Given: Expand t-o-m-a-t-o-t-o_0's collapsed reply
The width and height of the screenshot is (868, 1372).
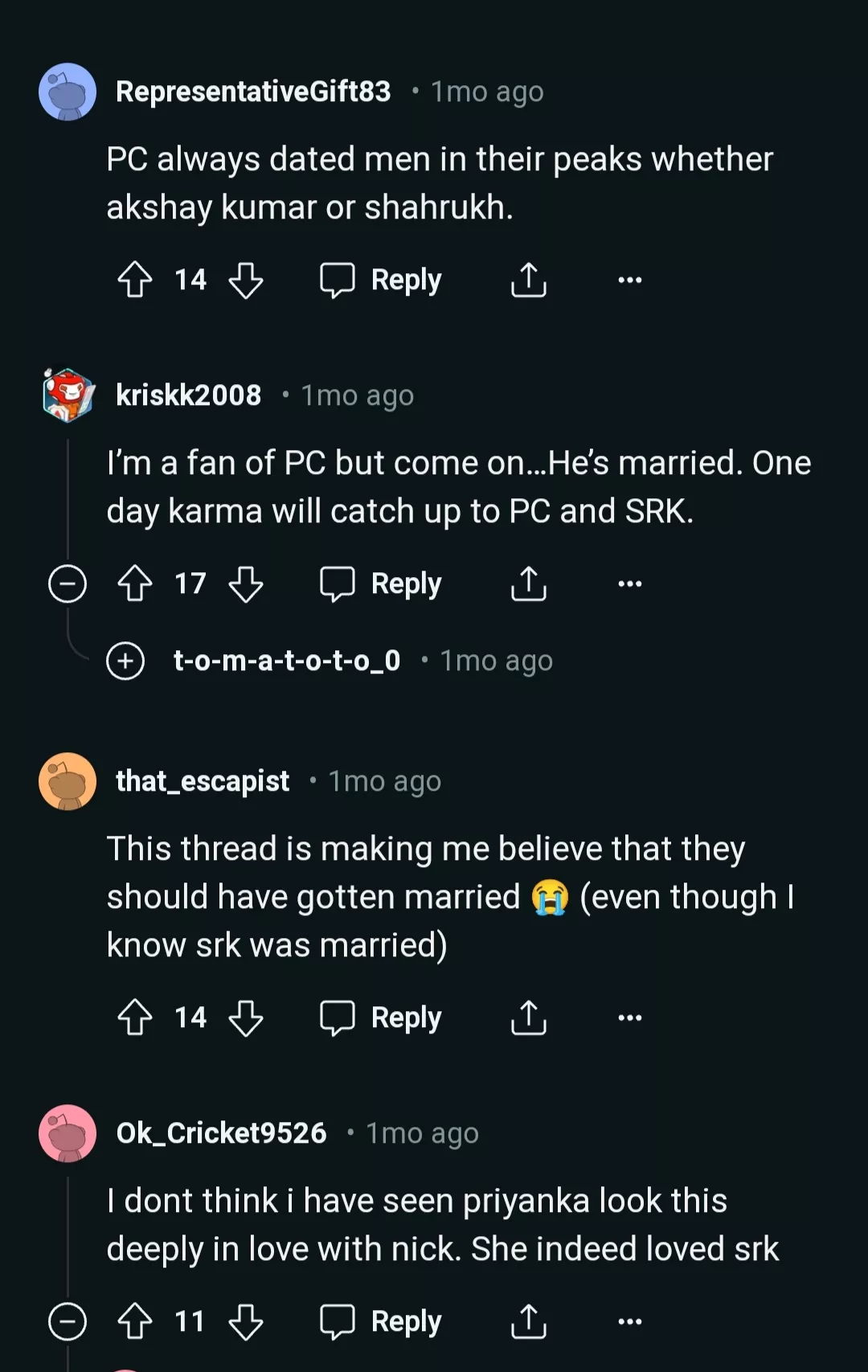Looking at the screenshot, I should (125, 661).
